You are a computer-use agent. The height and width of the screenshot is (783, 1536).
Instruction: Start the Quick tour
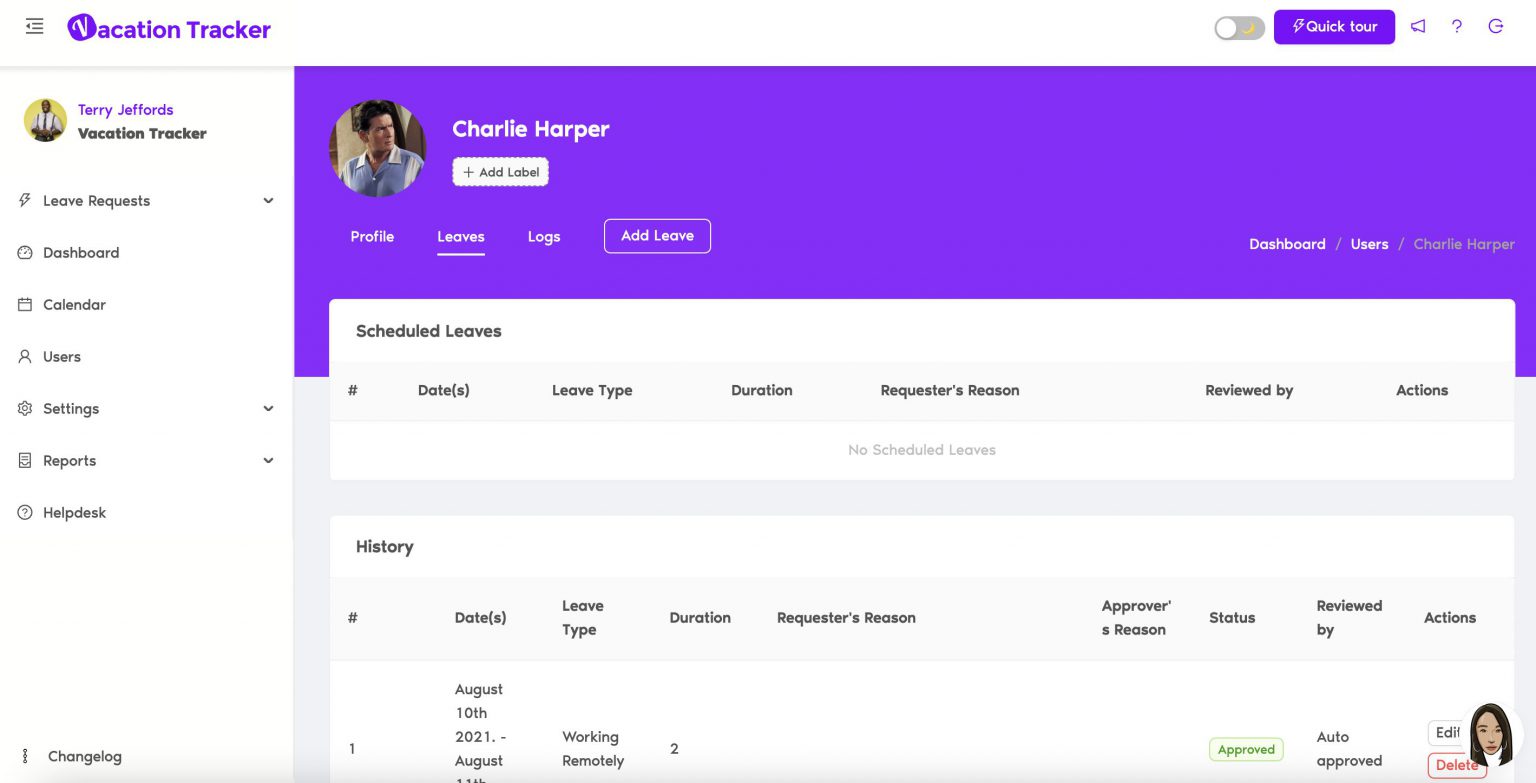(1334, 27)
